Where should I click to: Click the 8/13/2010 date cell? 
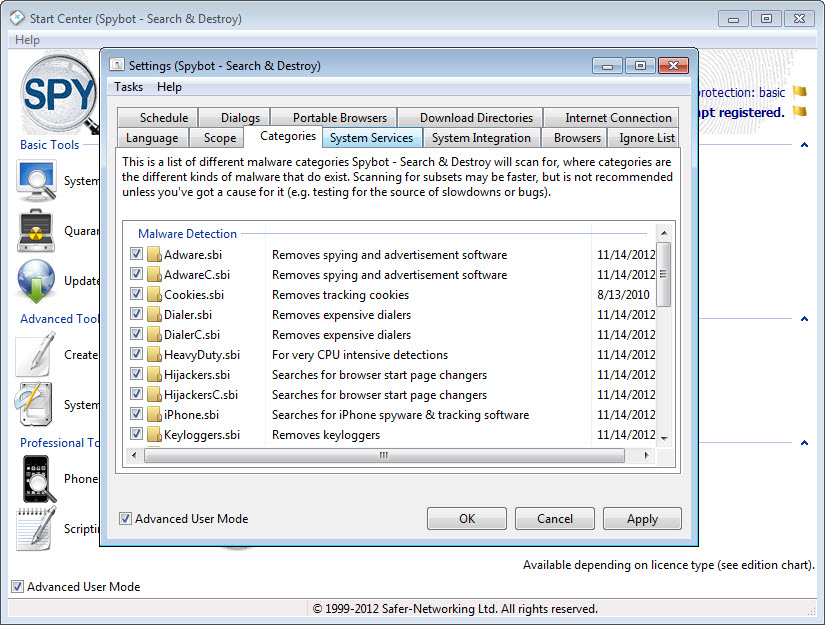pos(623,295)
